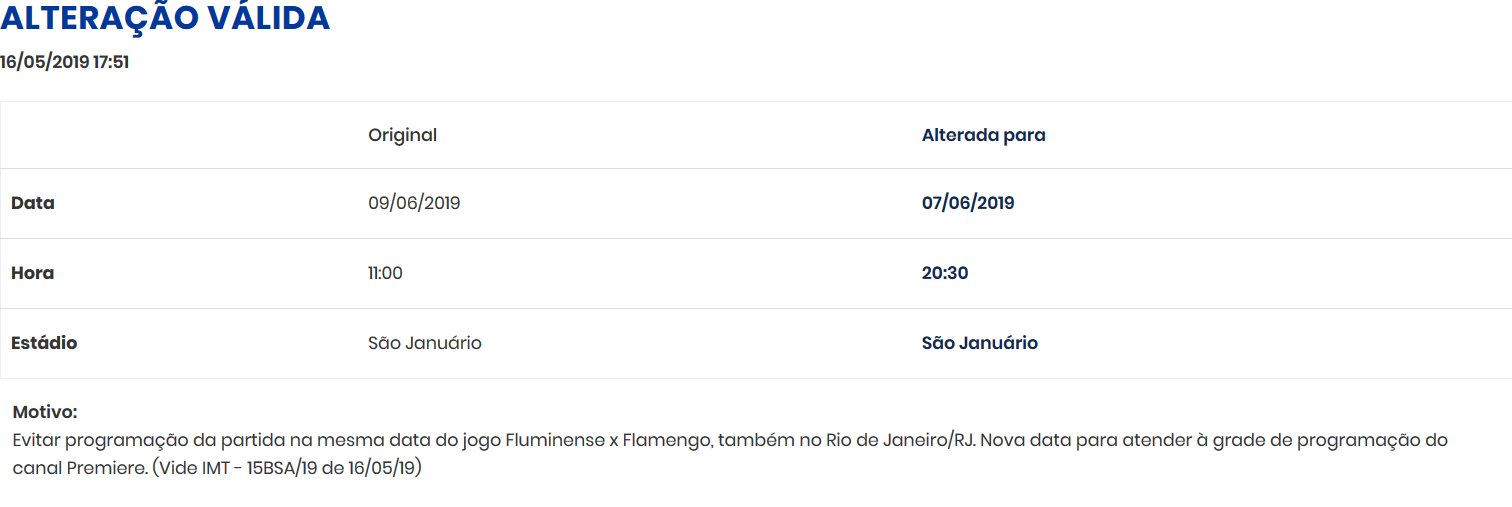Click São Januário in the Original column
The height and width of the screenshot is (507, 1512).
point(424,343)
